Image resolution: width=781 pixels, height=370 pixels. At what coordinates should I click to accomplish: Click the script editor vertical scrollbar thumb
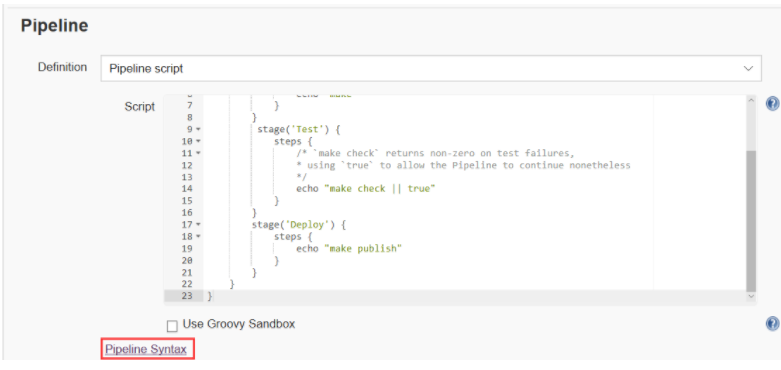[x=751, y=221]
